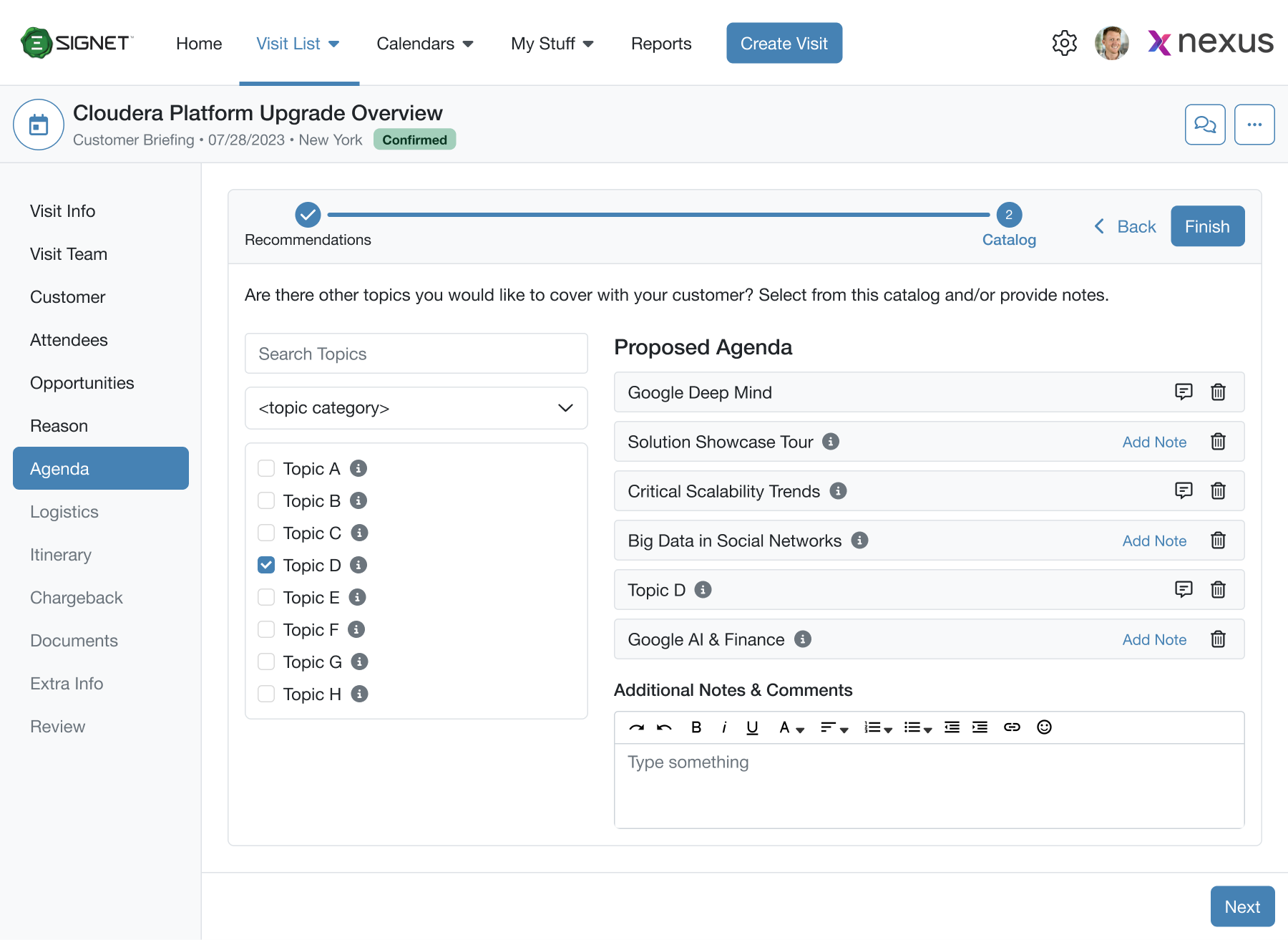The image size is (1288, 940).
Task: Go to the Home menu item
Action: coord(199,44)
